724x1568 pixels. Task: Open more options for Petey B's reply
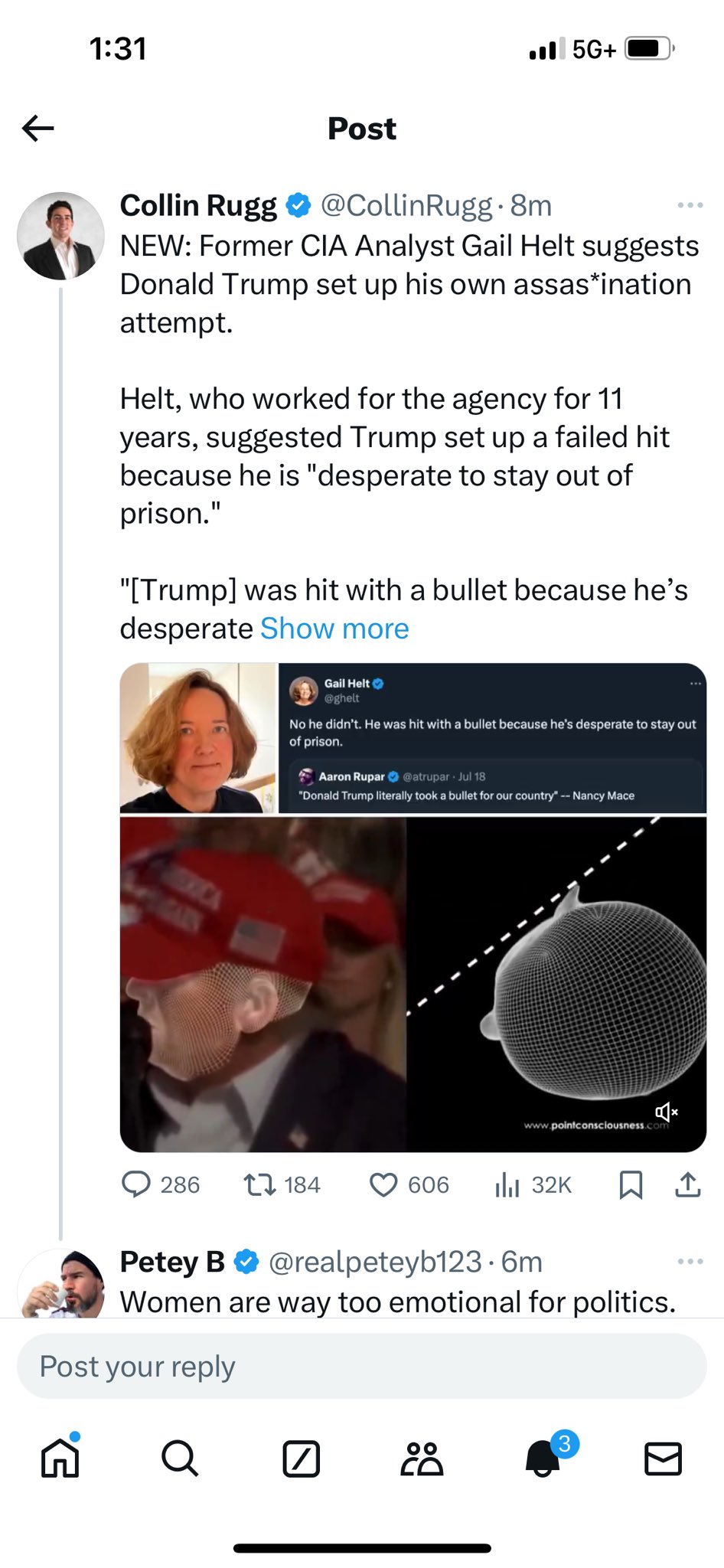(690, 1261)
